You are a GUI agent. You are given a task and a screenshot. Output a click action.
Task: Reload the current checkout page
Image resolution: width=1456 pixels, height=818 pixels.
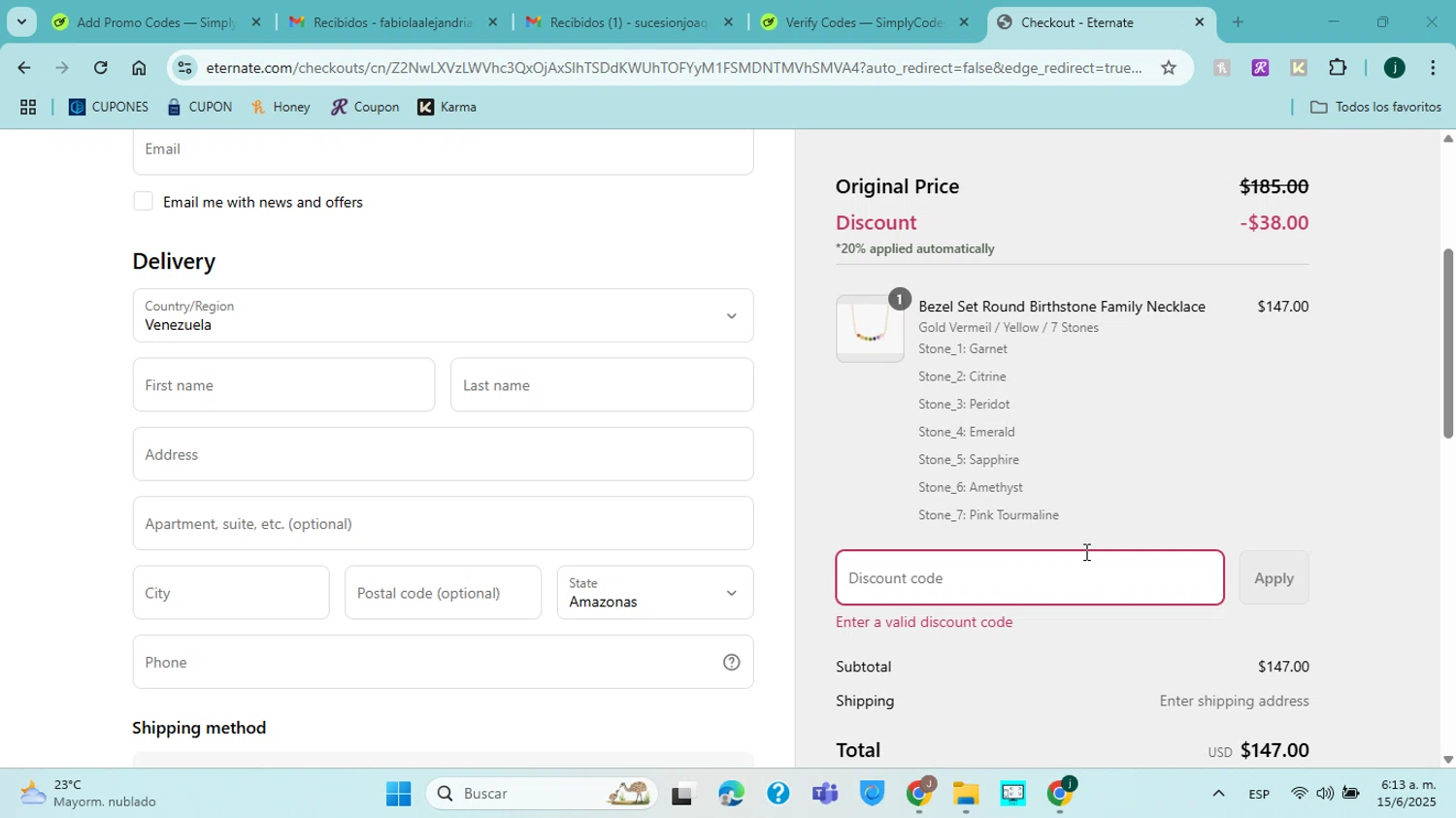pos(101,68)
